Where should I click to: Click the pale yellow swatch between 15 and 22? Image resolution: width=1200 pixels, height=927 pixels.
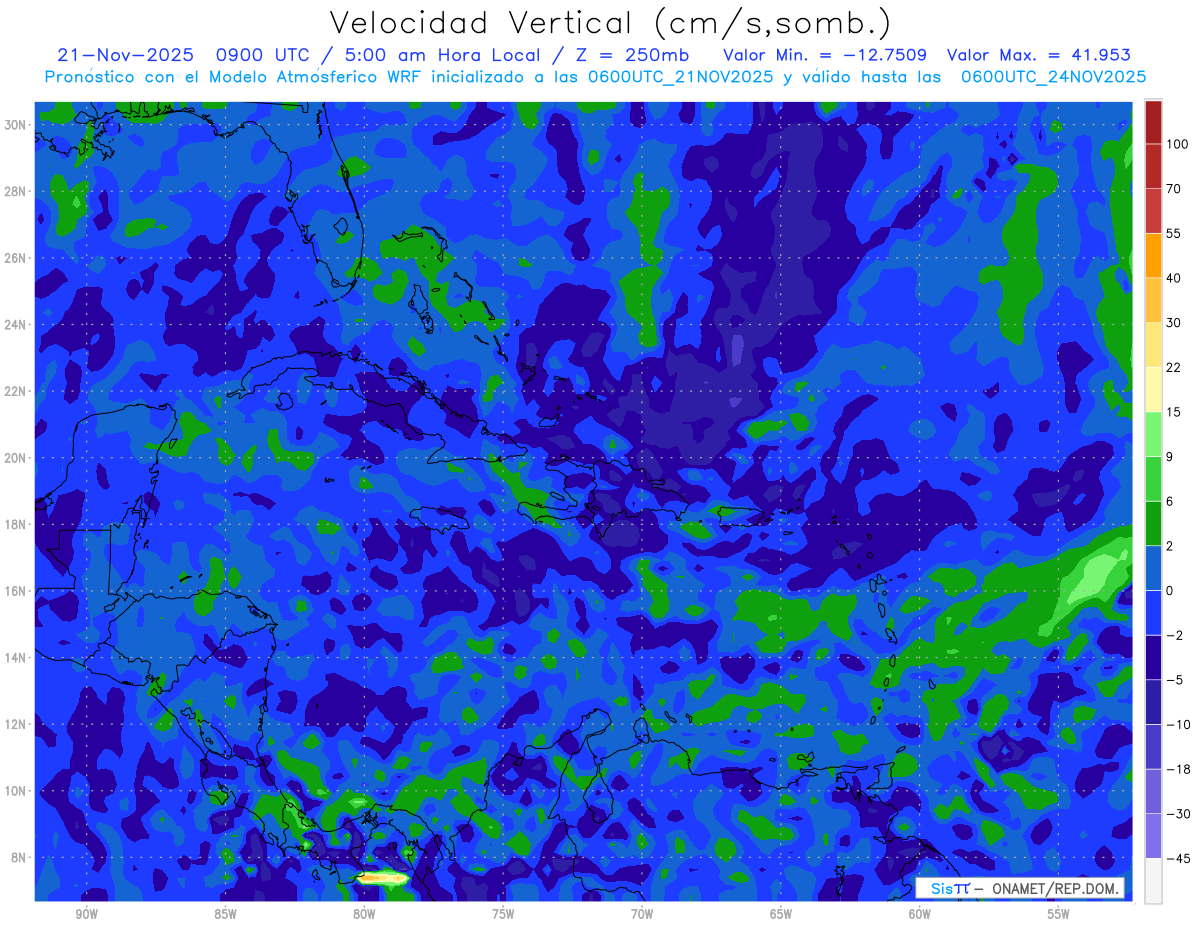pos(1153,389)
